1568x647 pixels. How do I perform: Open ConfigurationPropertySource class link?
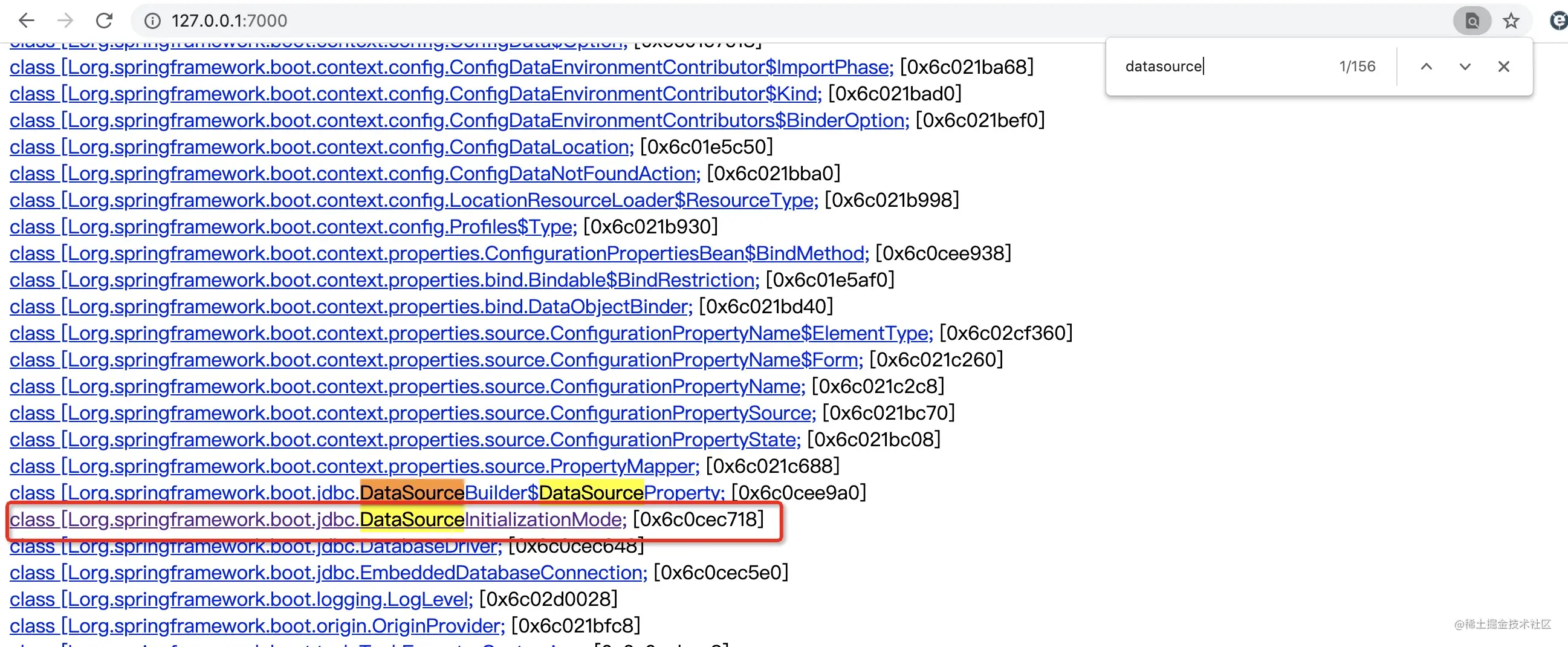click(413, 412)
